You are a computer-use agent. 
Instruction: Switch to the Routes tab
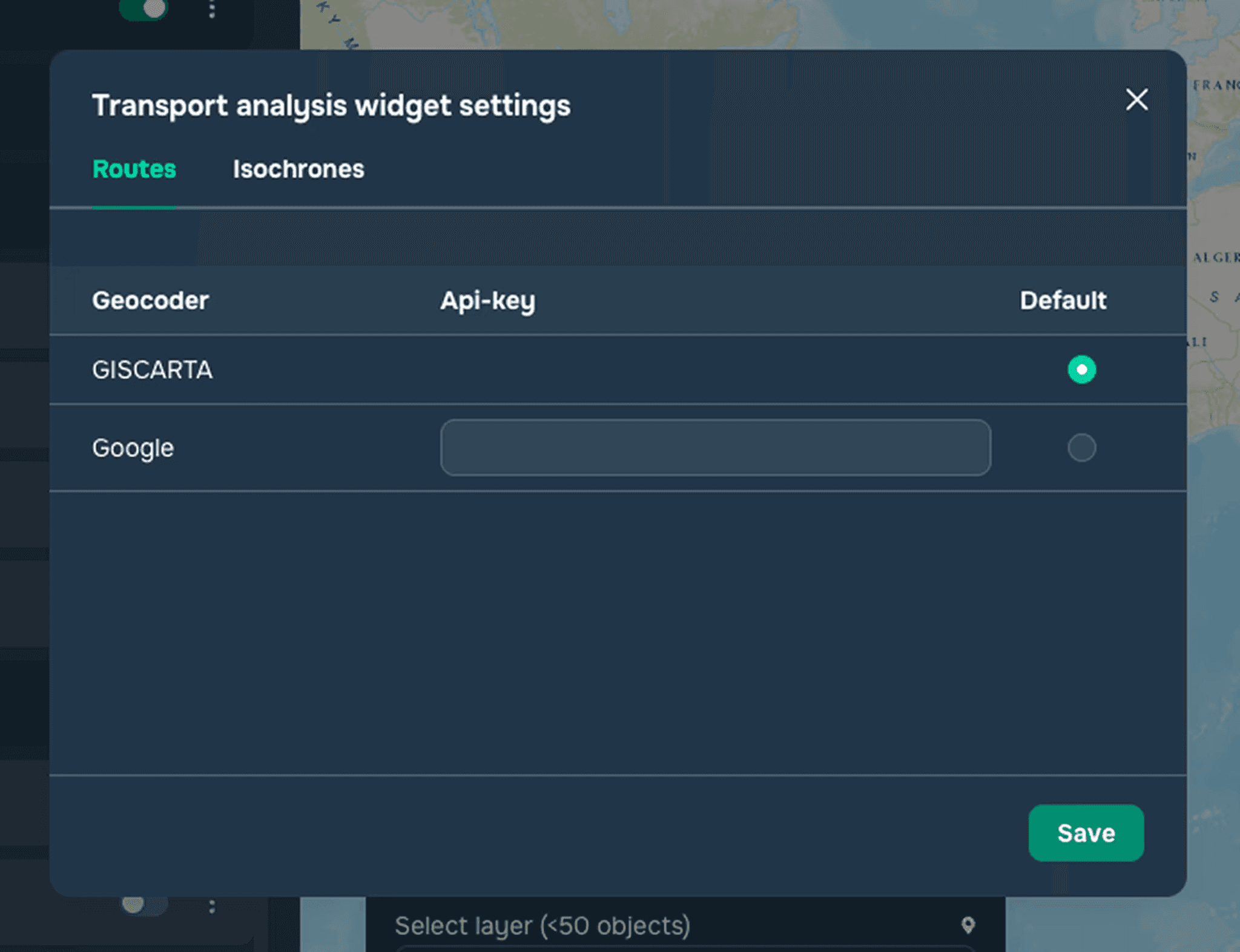click(134, 169)
